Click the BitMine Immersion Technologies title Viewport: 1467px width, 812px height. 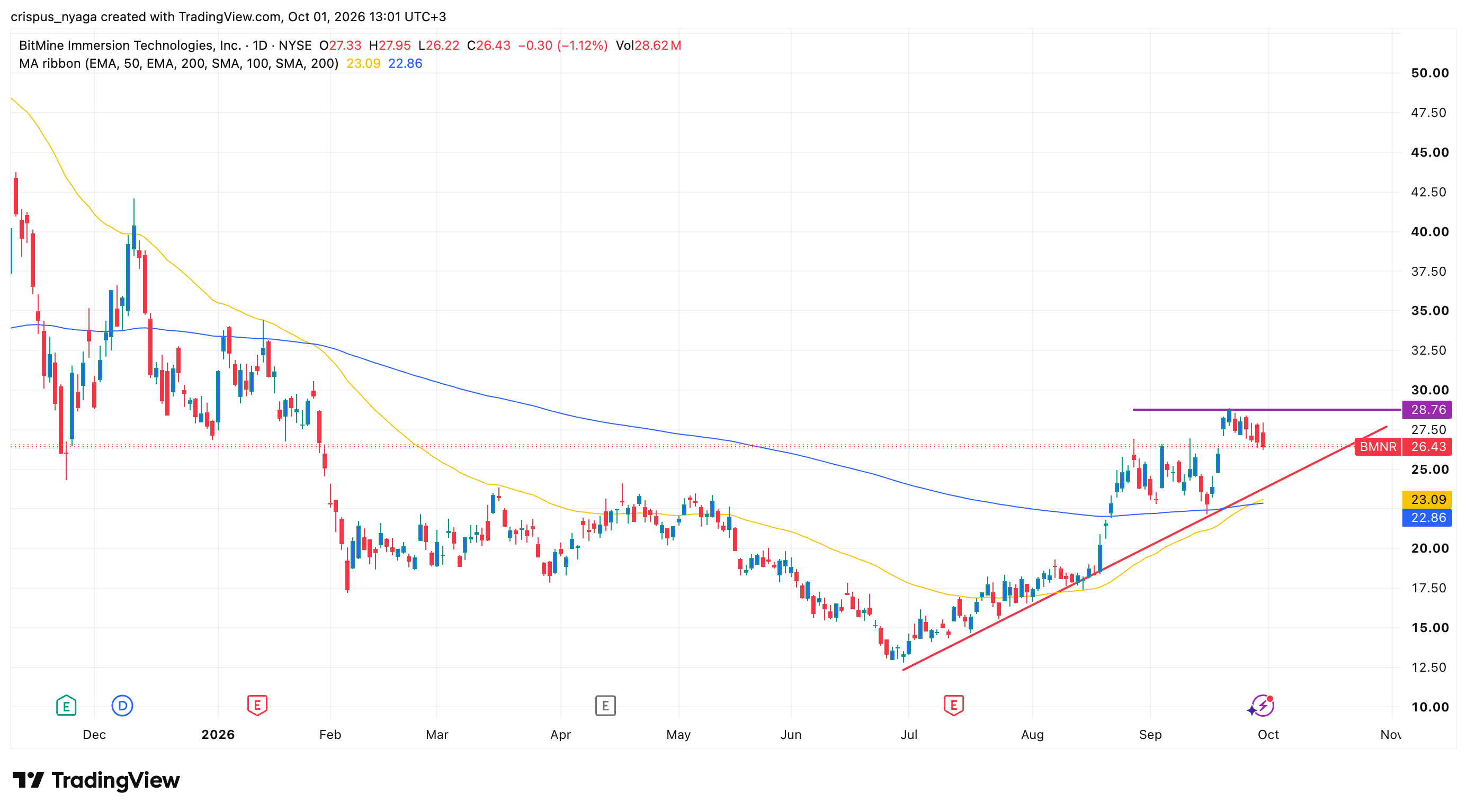pos(130,45)
